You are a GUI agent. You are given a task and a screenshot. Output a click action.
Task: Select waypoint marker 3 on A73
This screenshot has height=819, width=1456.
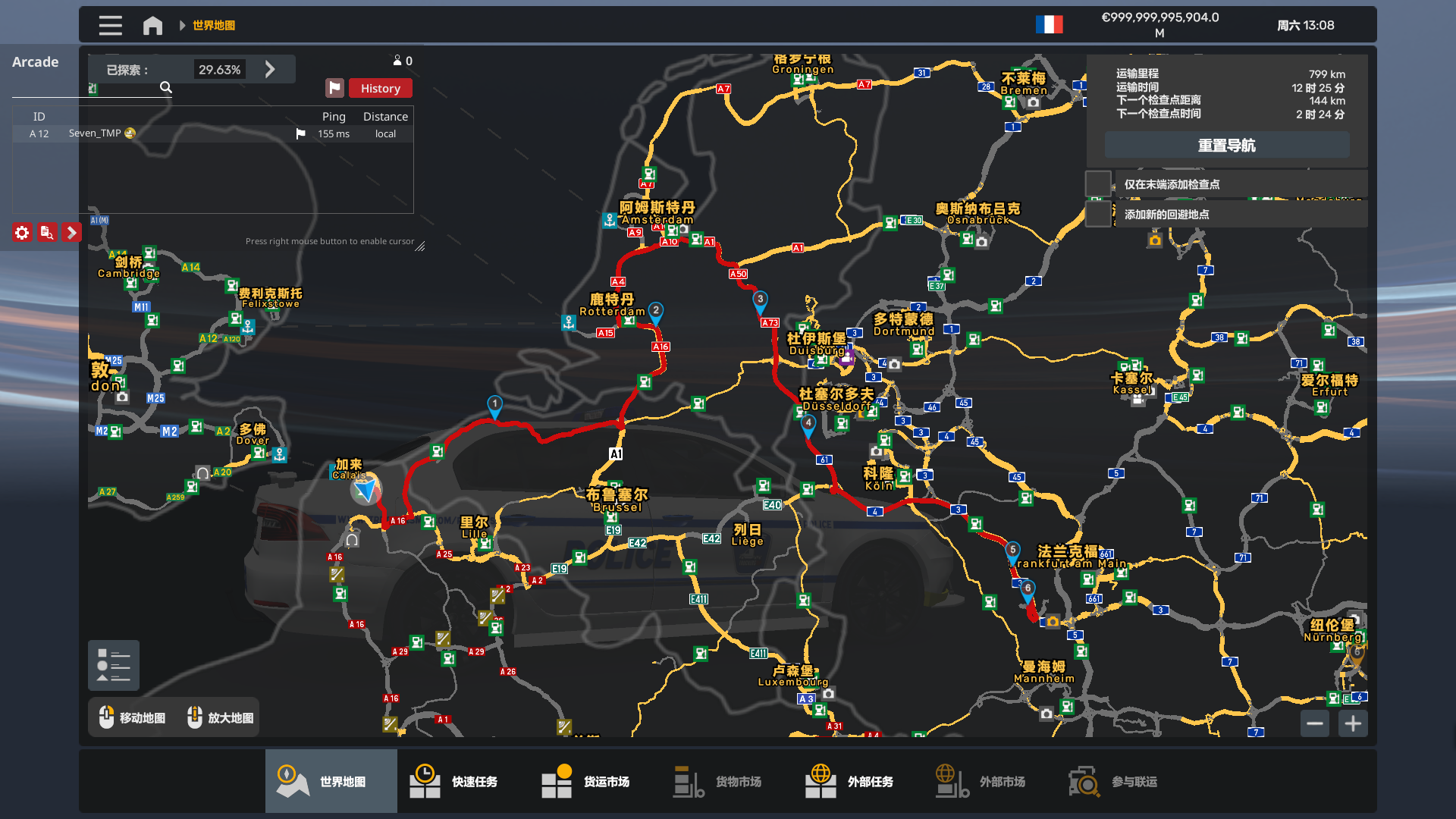(760, 302)
